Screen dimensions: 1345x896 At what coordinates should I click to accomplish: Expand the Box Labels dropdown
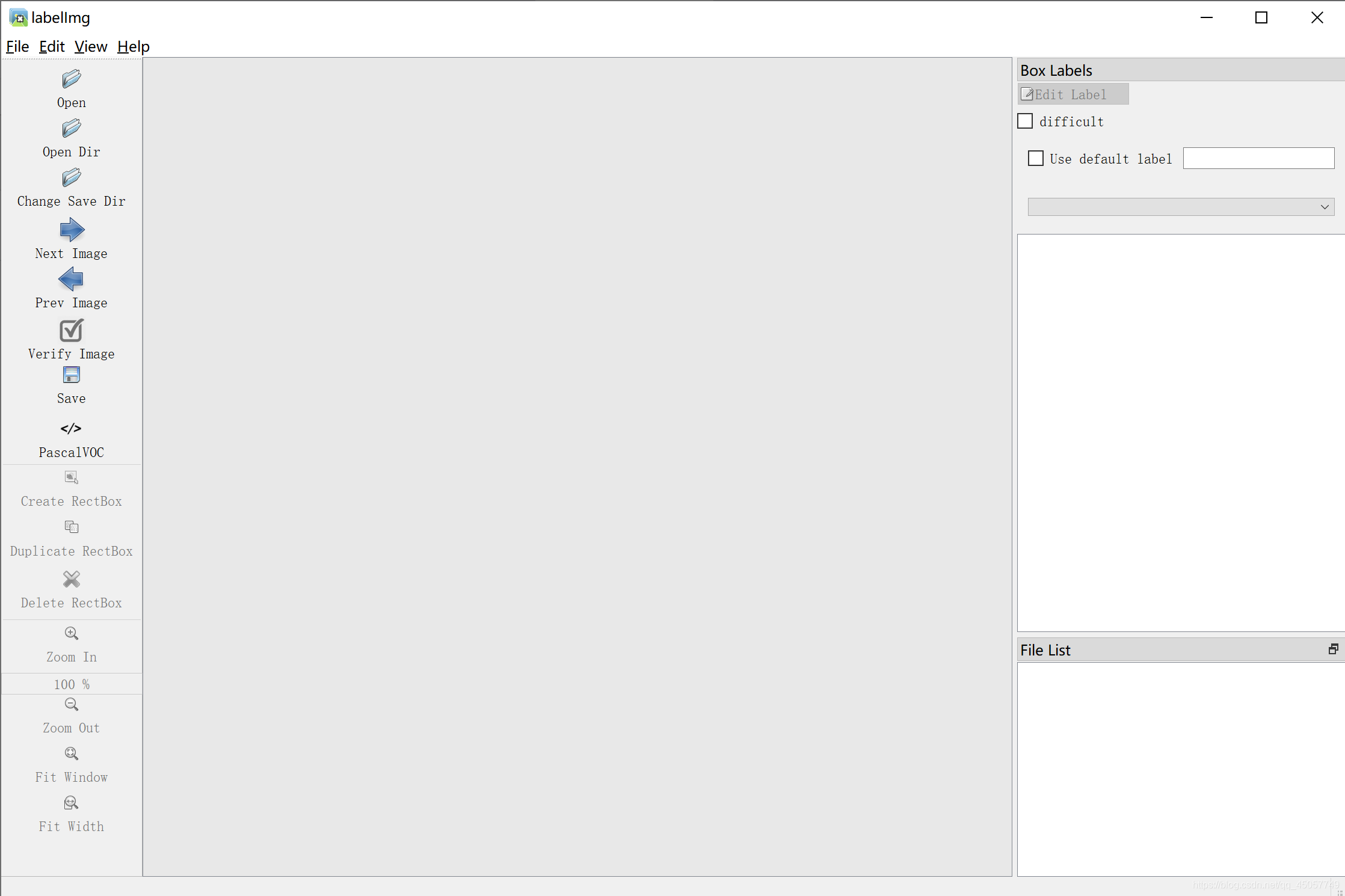tap(1325, 206)
